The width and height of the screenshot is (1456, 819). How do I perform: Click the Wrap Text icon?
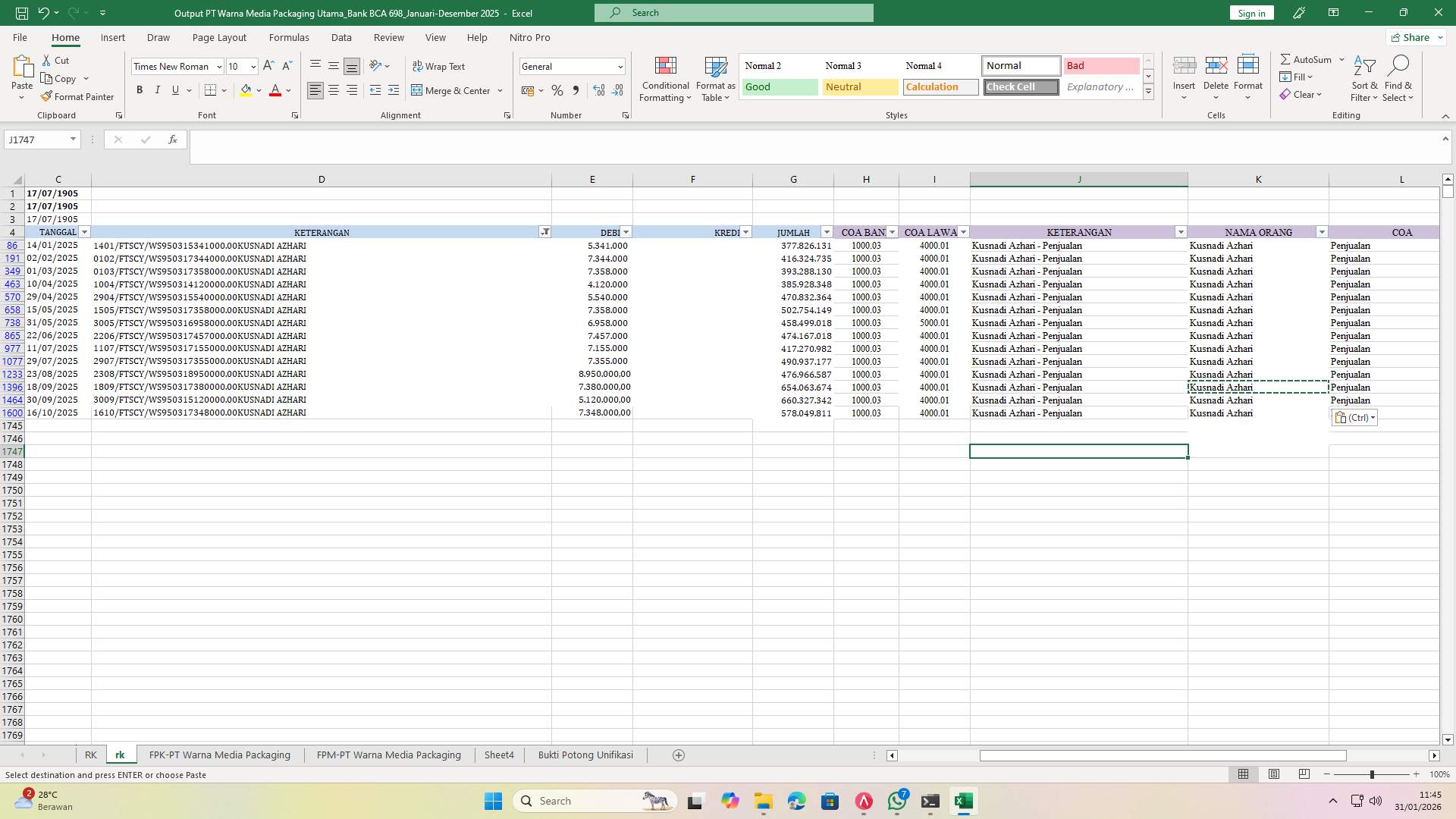click(x=440, y=66)
